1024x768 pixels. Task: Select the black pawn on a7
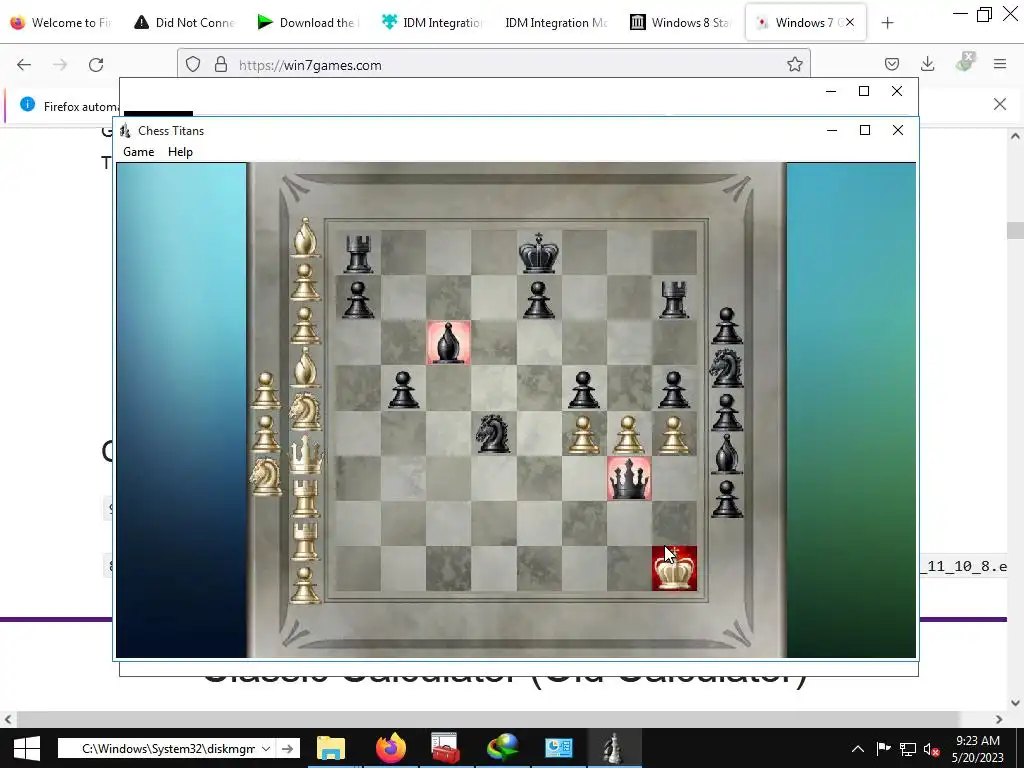[x=359, y=299]
